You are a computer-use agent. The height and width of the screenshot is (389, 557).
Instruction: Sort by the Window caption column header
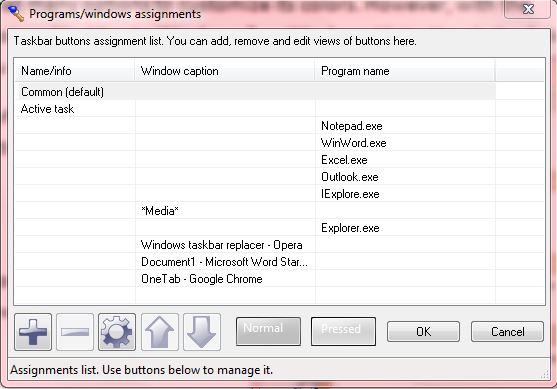pos(225,71)
